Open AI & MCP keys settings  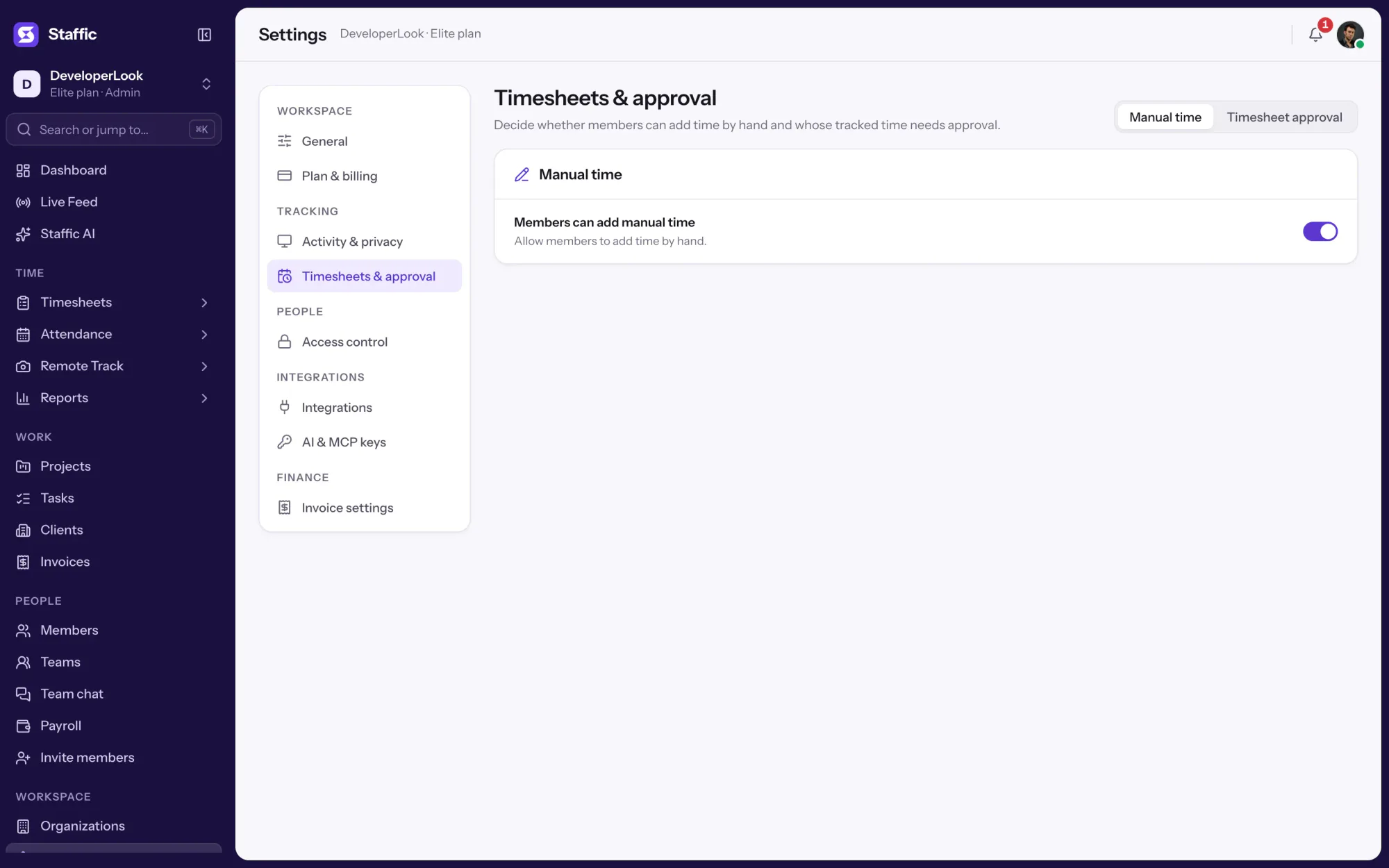[364, 442]
